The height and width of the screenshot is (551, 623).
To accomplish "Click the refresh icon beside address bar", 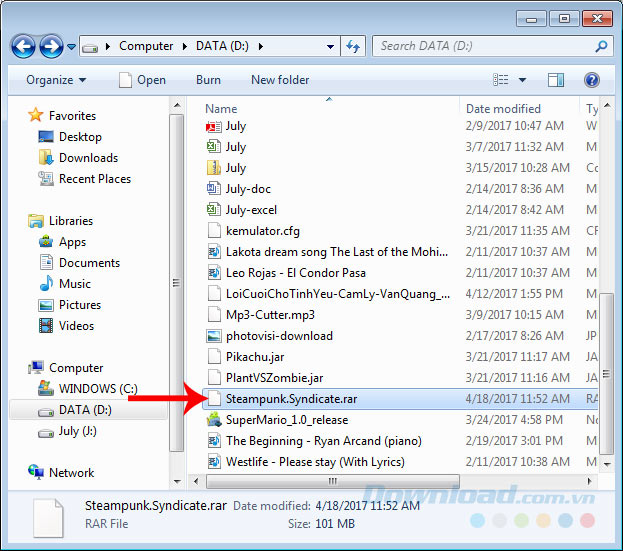I will click(353, 46).
